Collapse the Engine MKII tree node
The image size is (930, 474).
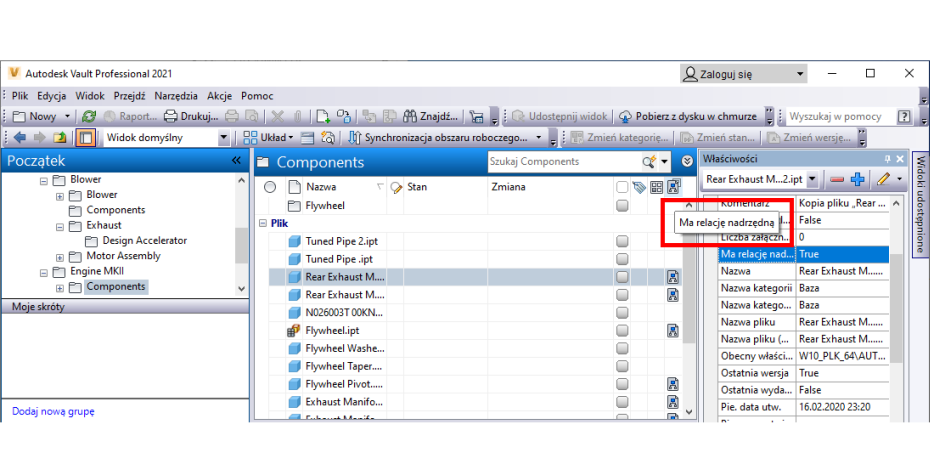coord(43,272)
